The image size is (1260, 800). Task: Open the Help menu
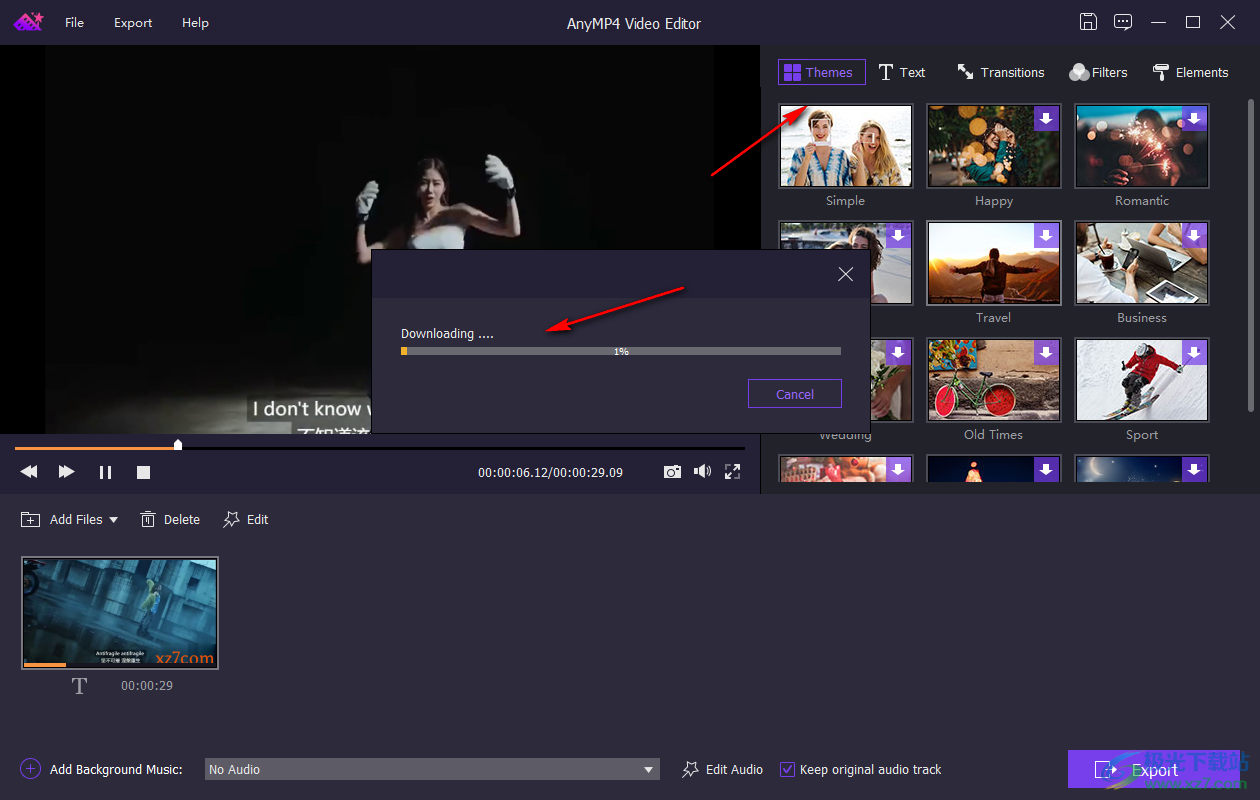pyautogui.click(x=195, y=22)
